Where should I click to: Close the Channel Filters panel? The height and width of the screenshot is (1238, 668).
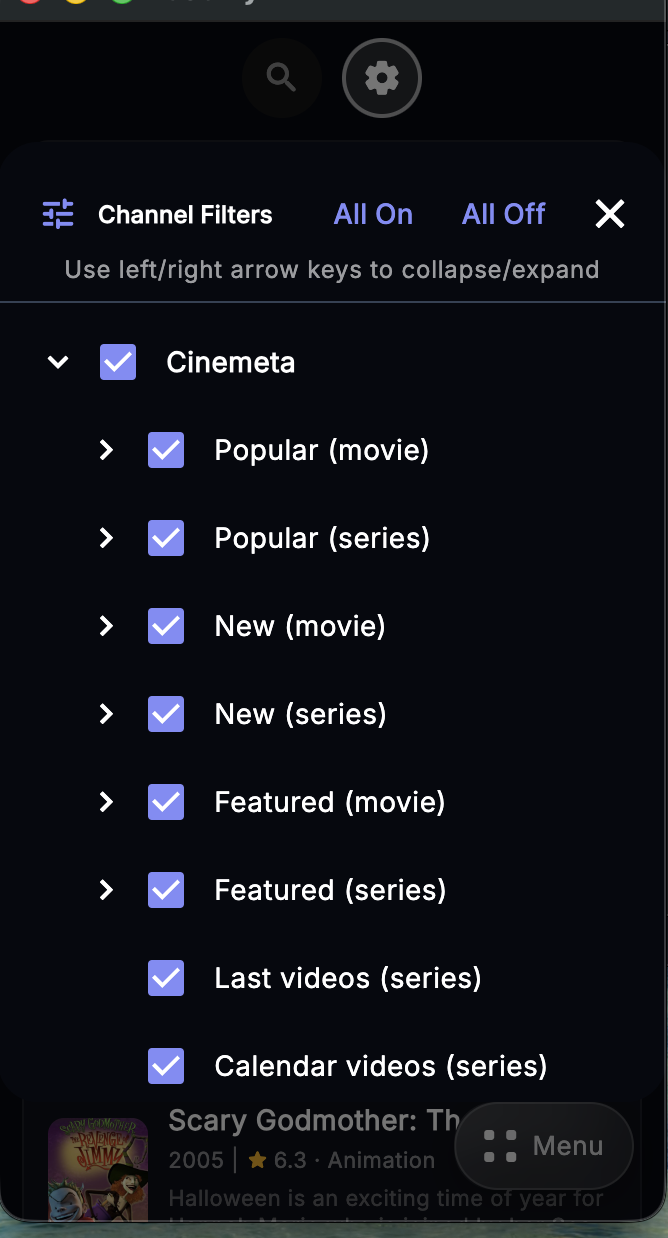[610, 213]
